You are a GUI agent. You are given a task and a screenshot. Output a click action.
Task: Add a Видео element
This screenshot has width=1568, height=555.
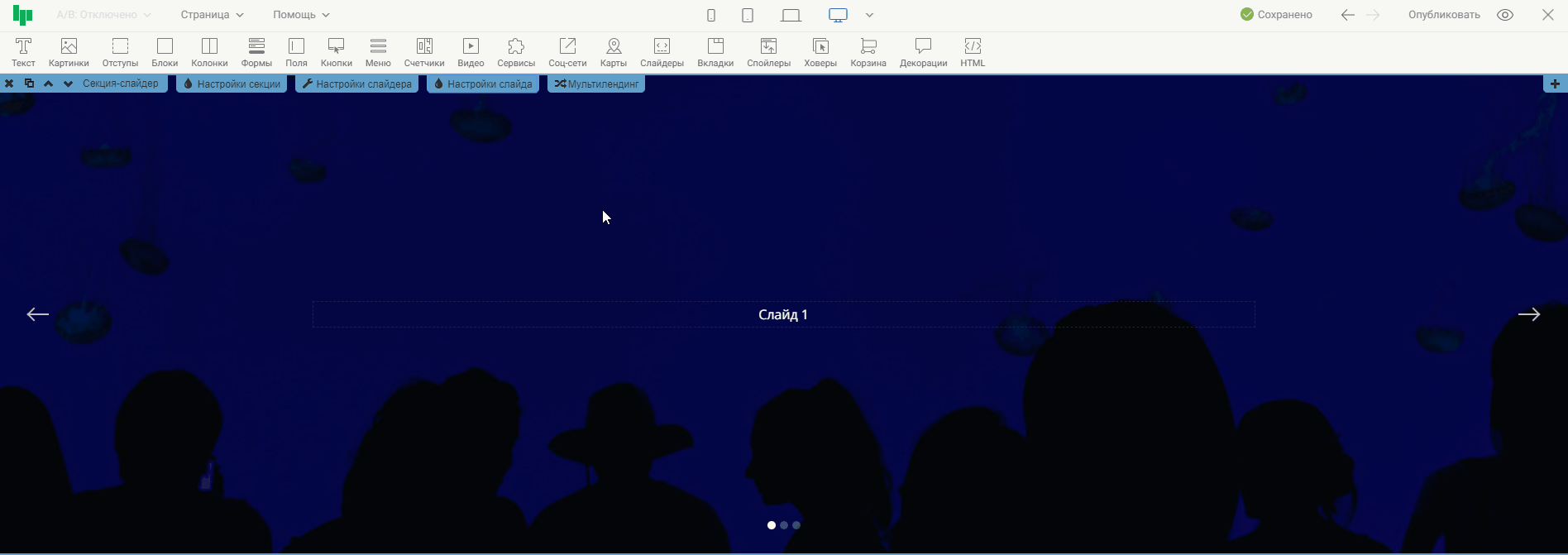tap(471, 52)
